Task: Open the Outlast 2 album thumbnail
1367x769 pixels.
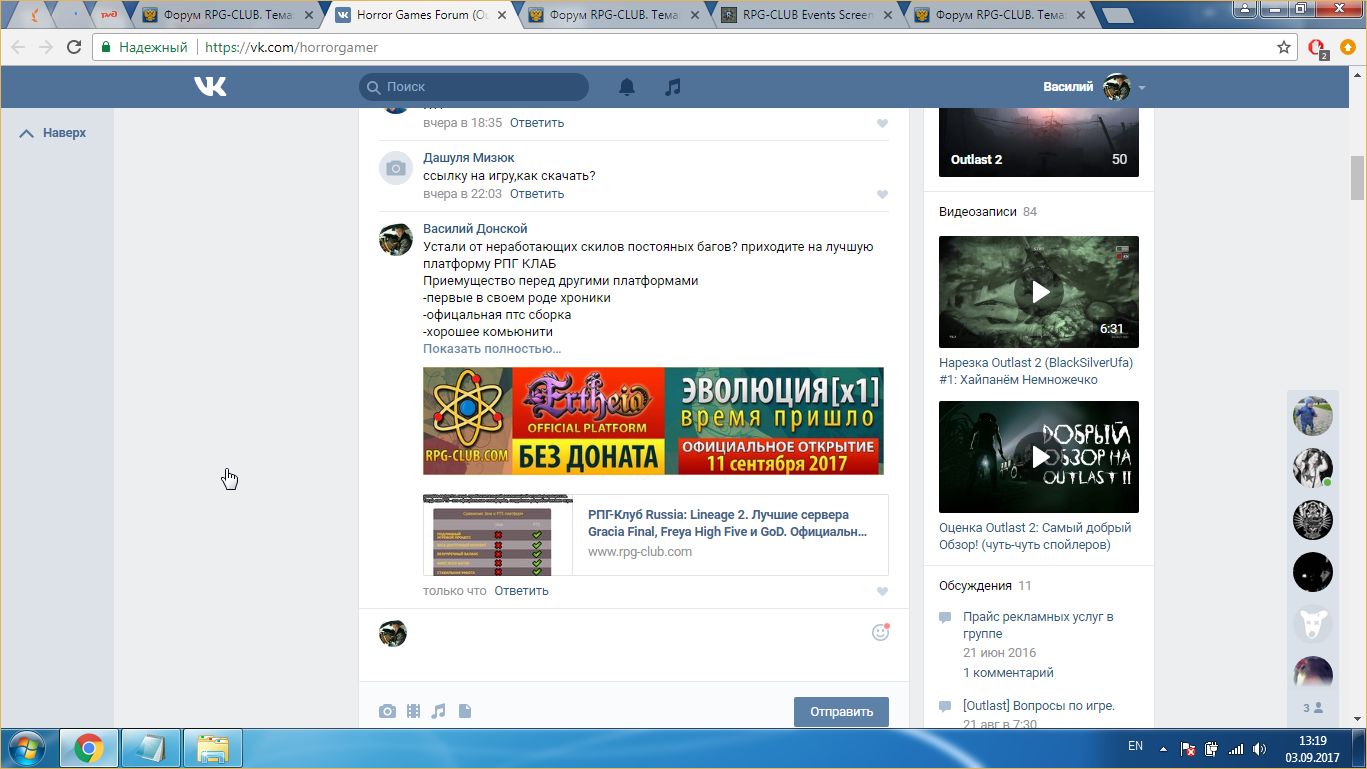Action: [1039, 140]
